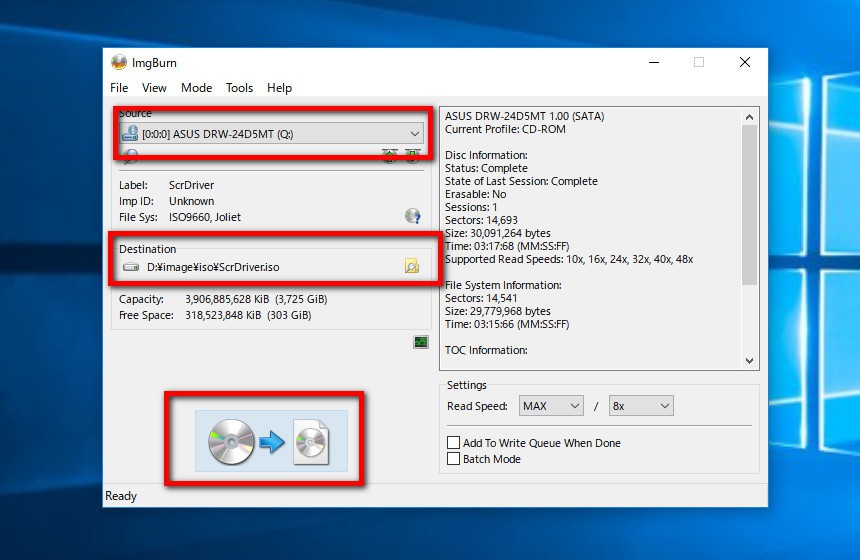
Task: Click the disc info help icon beside File Sys
Action: [412, 216]
